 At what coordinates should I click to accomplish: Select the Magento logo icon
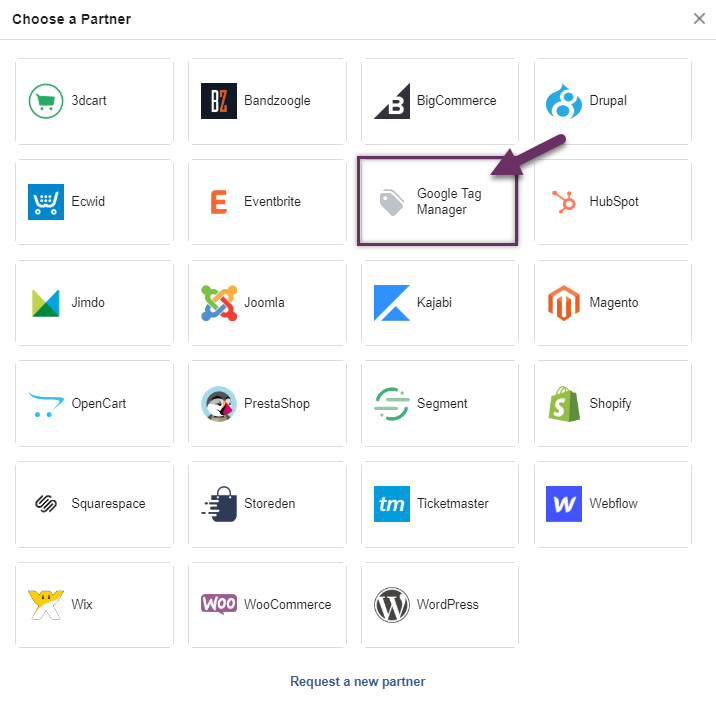564,303
